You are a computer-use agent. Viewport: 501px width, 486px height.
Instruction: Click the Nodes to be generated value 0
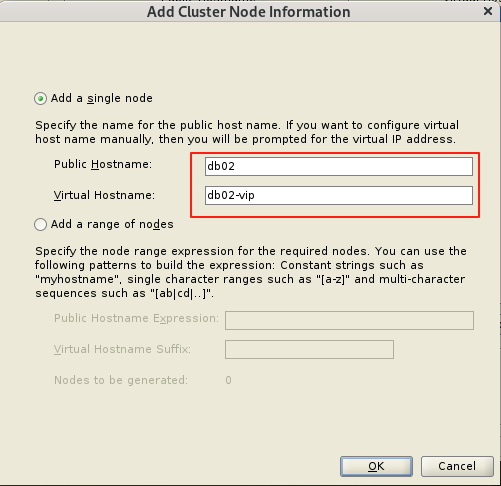point(228,380)
